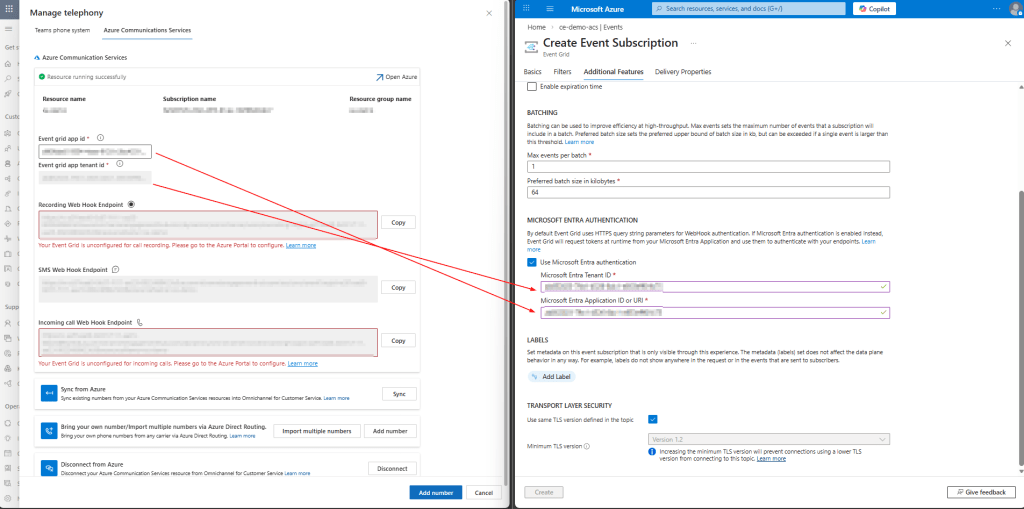1024x509 pixels.
Task: Copy the Recording Web Hook Endpoint
Action: pos(397,222)
